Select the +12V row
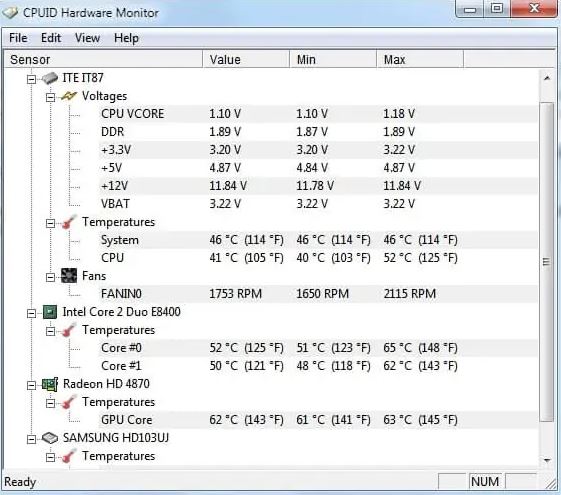561x495 pixels. [318, 186]
